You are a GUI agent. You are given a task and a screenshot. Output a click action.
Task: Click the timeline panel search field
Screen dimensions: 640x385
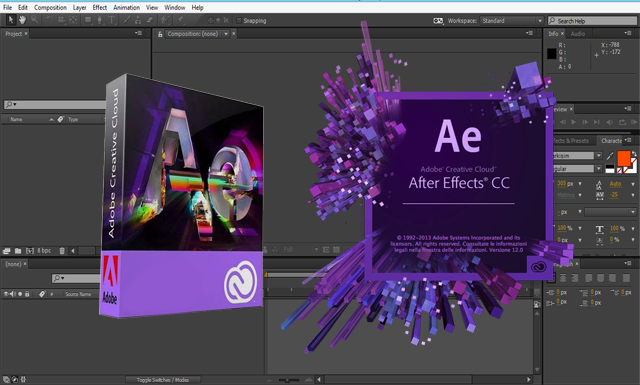click(x=76, y=278)
